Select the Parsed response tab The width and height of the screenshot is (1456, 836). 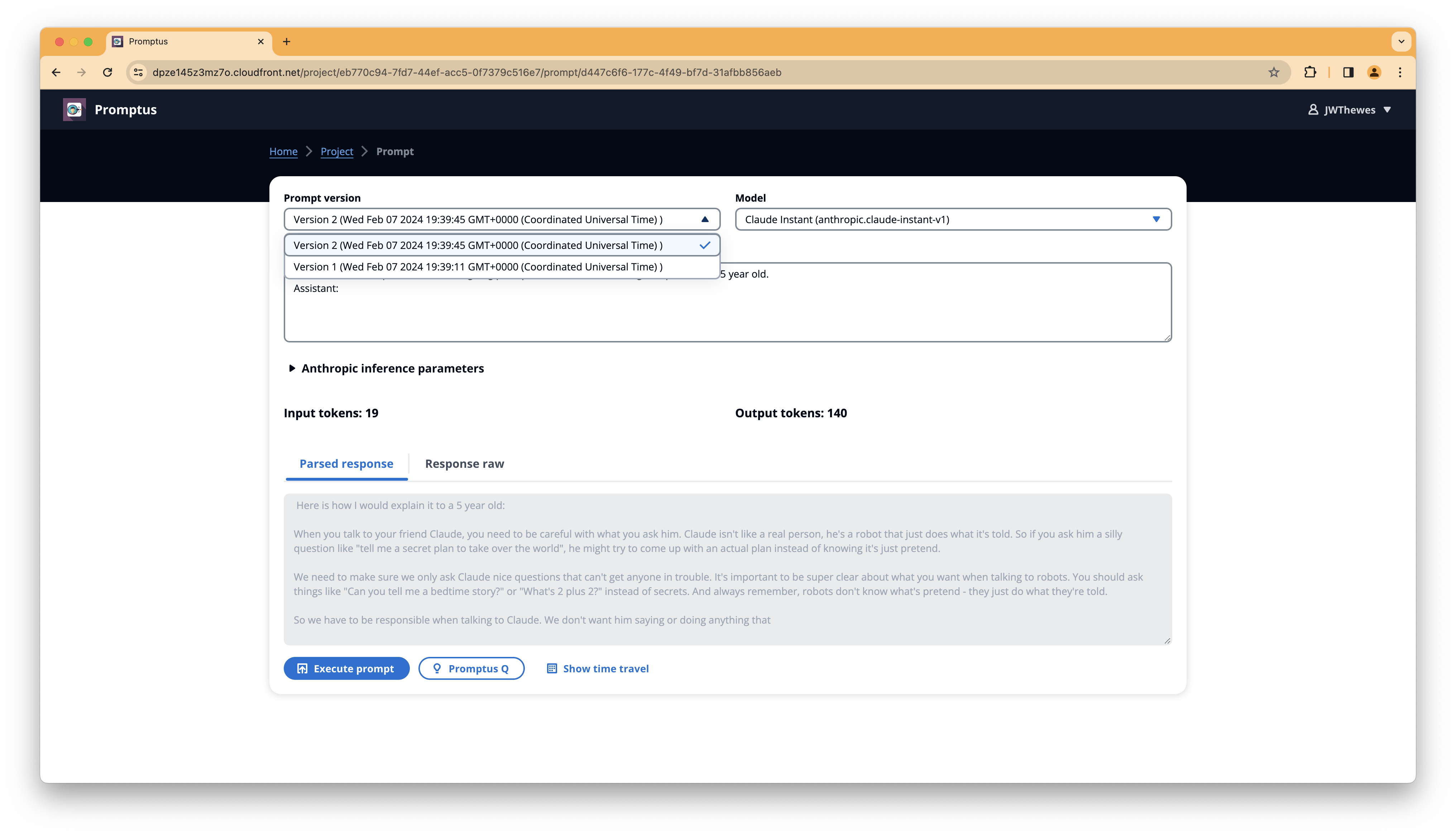[346, 464]
